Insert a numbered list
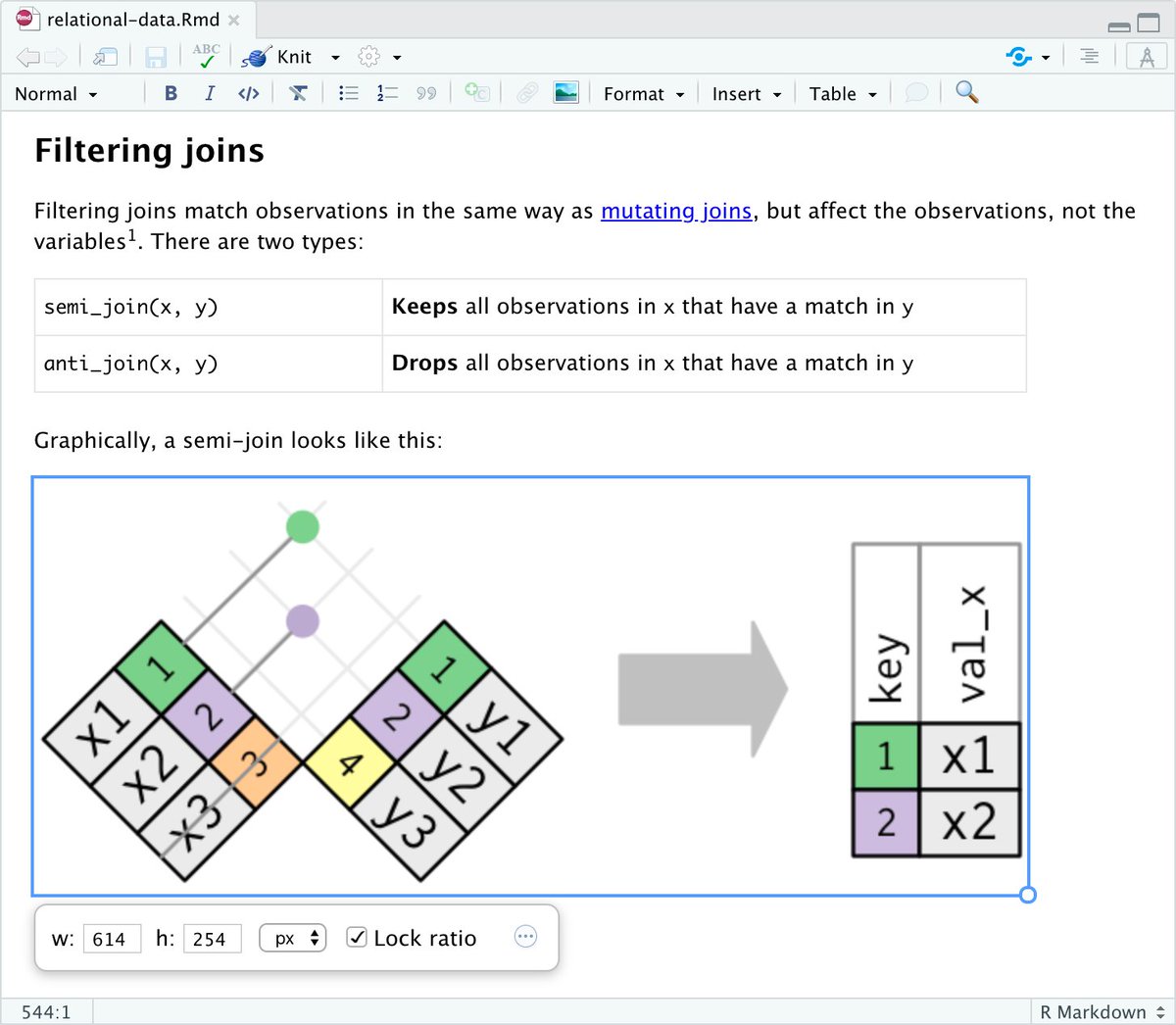 pos(387,93)
